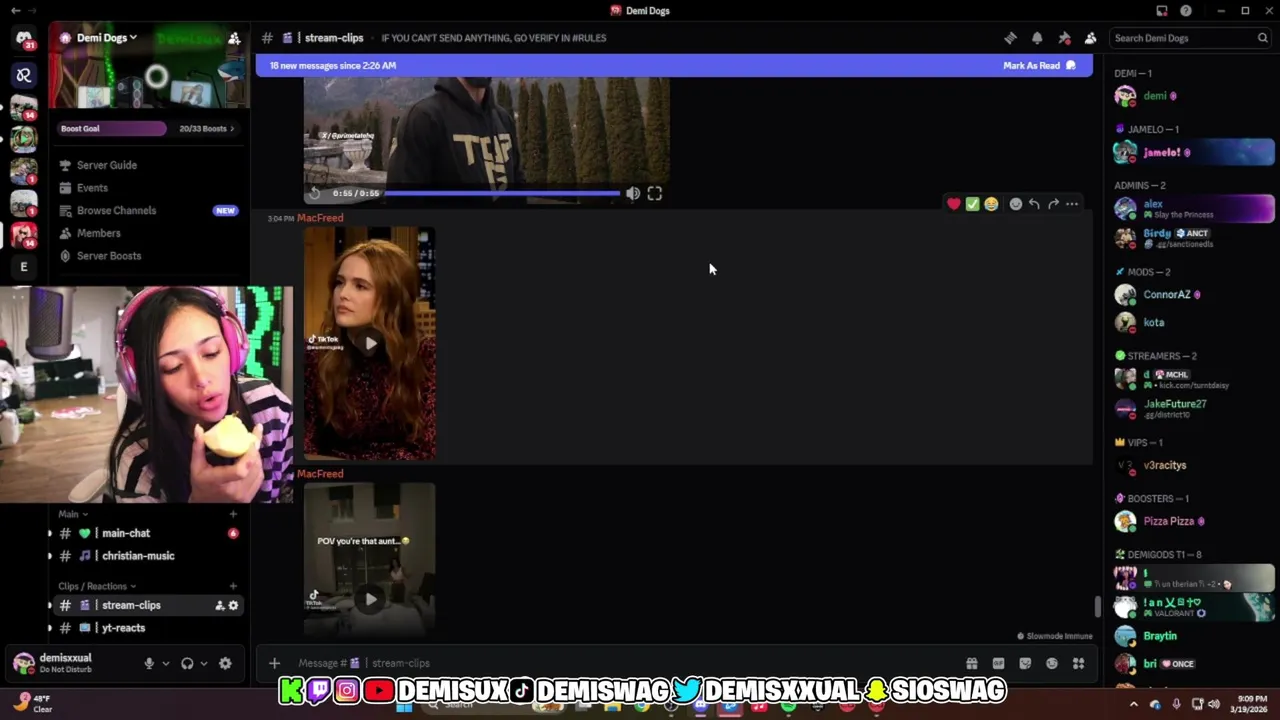The image size is (1280, 720).
Task: Expand microphone input options chevron
Action: (166, 663)
